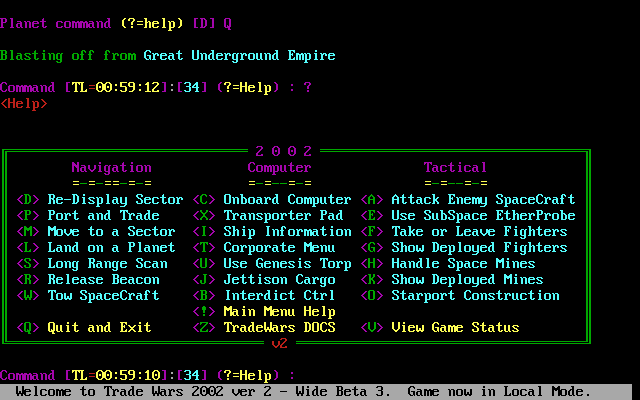Click the Tactical column heading

point(456,167)
